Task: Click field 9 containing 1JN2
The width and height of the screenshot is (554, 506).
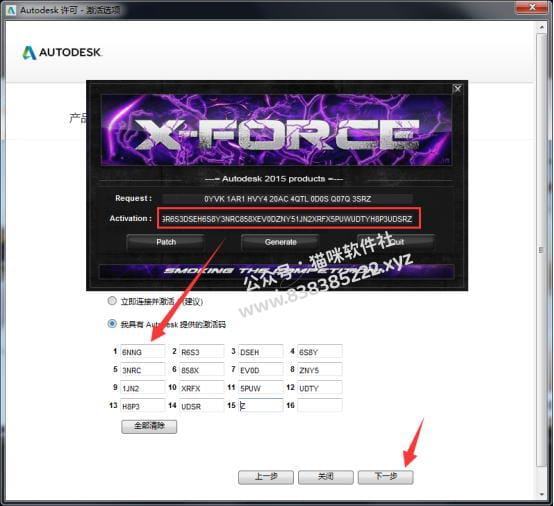Action: pyautogui.click(x=142, y=388)
